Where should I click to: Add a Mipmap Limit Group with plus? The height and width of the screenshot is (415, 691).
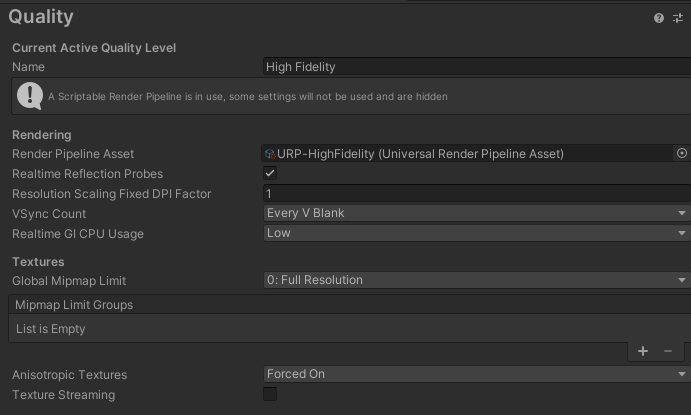(x=643, y=351)
